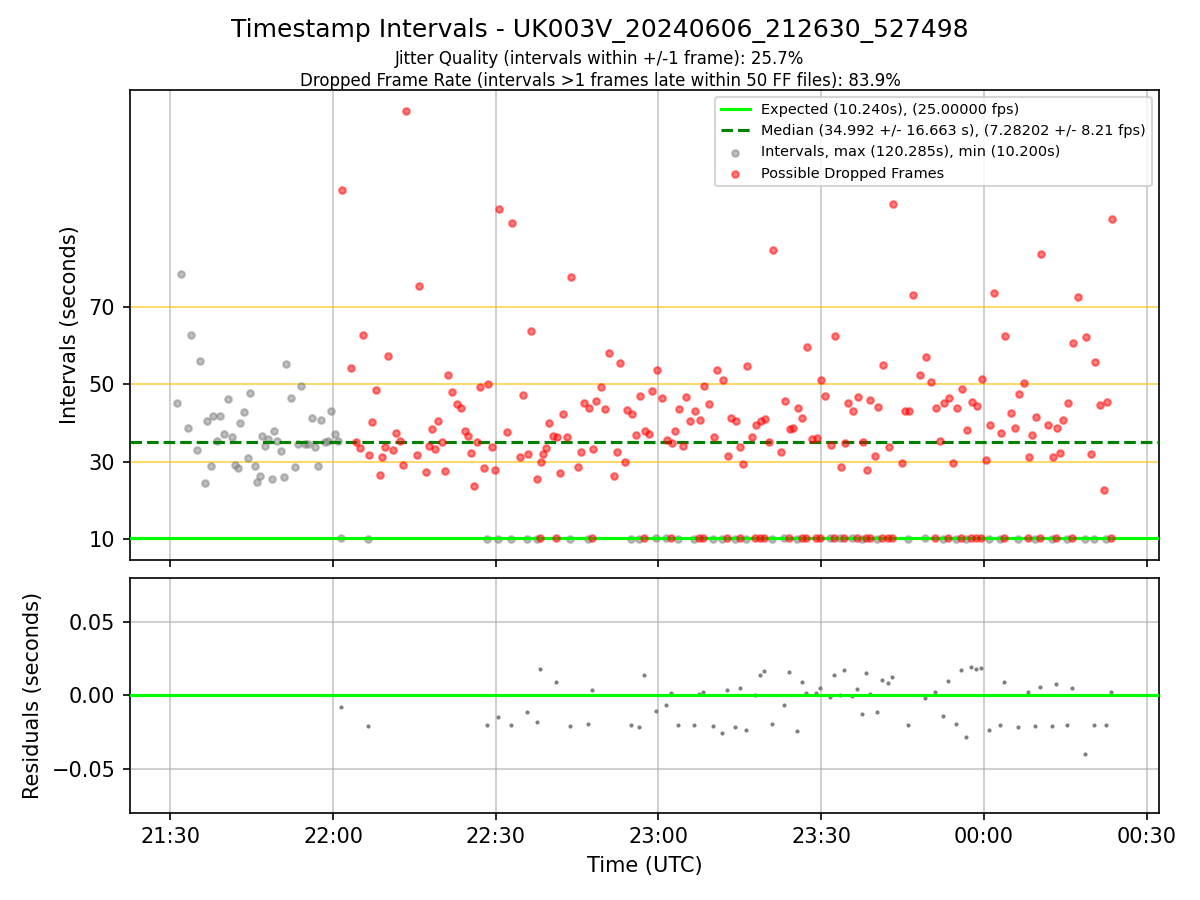Click the gray interval point near 78 seconds after 21:30

[x=181, y=274]
